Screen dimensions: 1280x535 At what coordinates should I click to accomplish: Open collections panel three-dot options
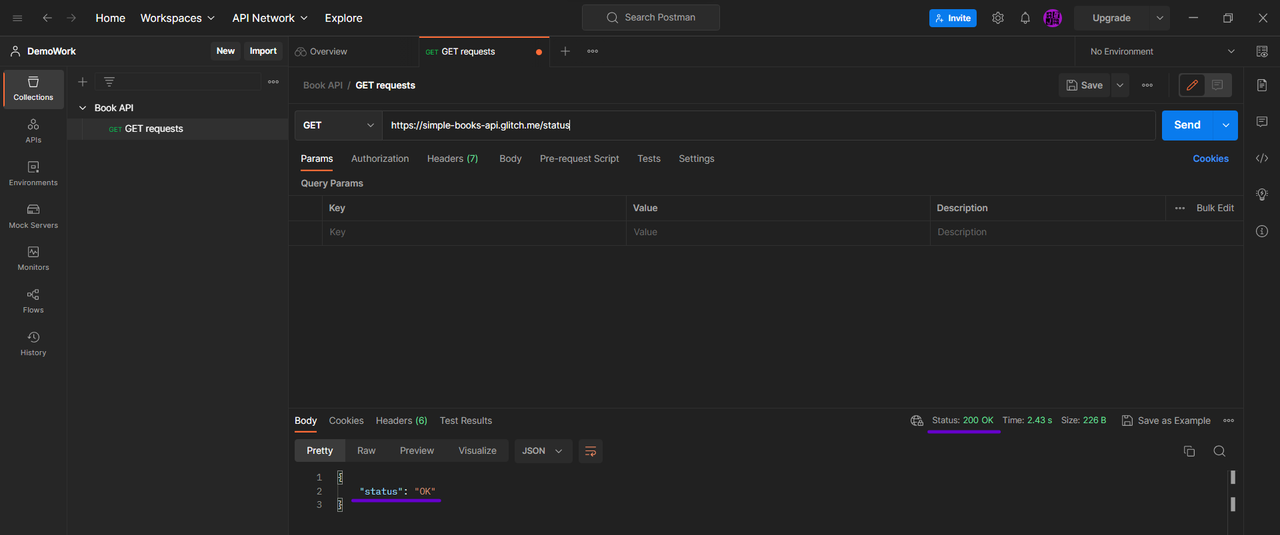(273, 82)
